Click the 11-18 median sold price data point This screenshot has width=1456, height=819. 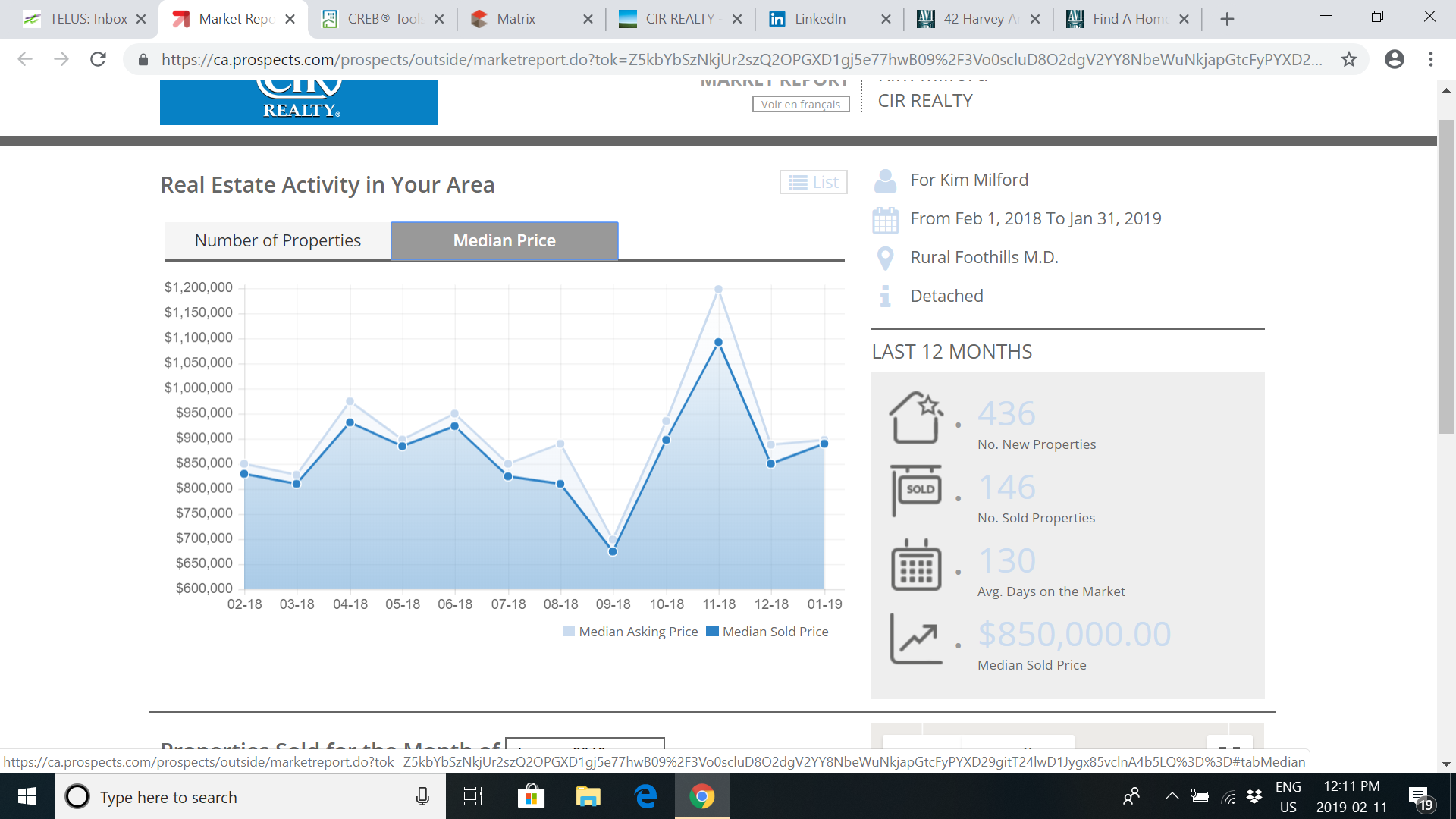718,342
